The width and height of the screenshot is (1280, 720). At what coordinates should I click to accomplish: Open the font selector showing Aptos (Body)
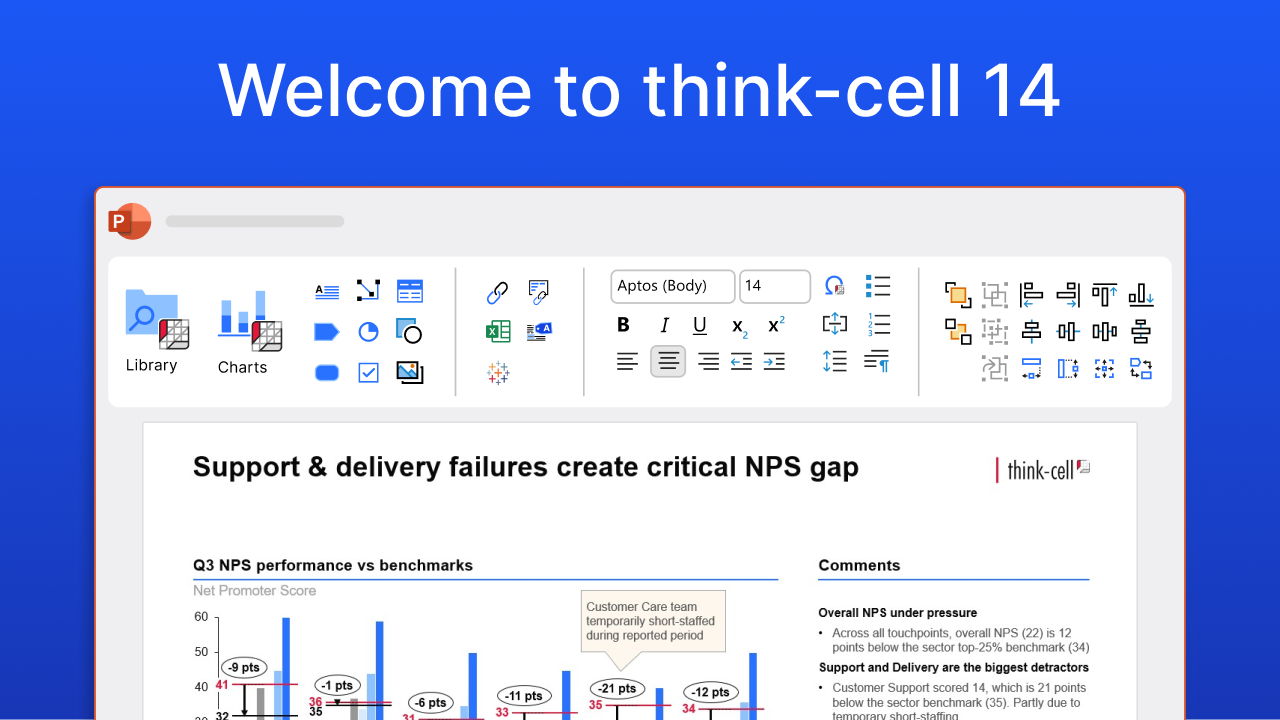tap(672, 286)
